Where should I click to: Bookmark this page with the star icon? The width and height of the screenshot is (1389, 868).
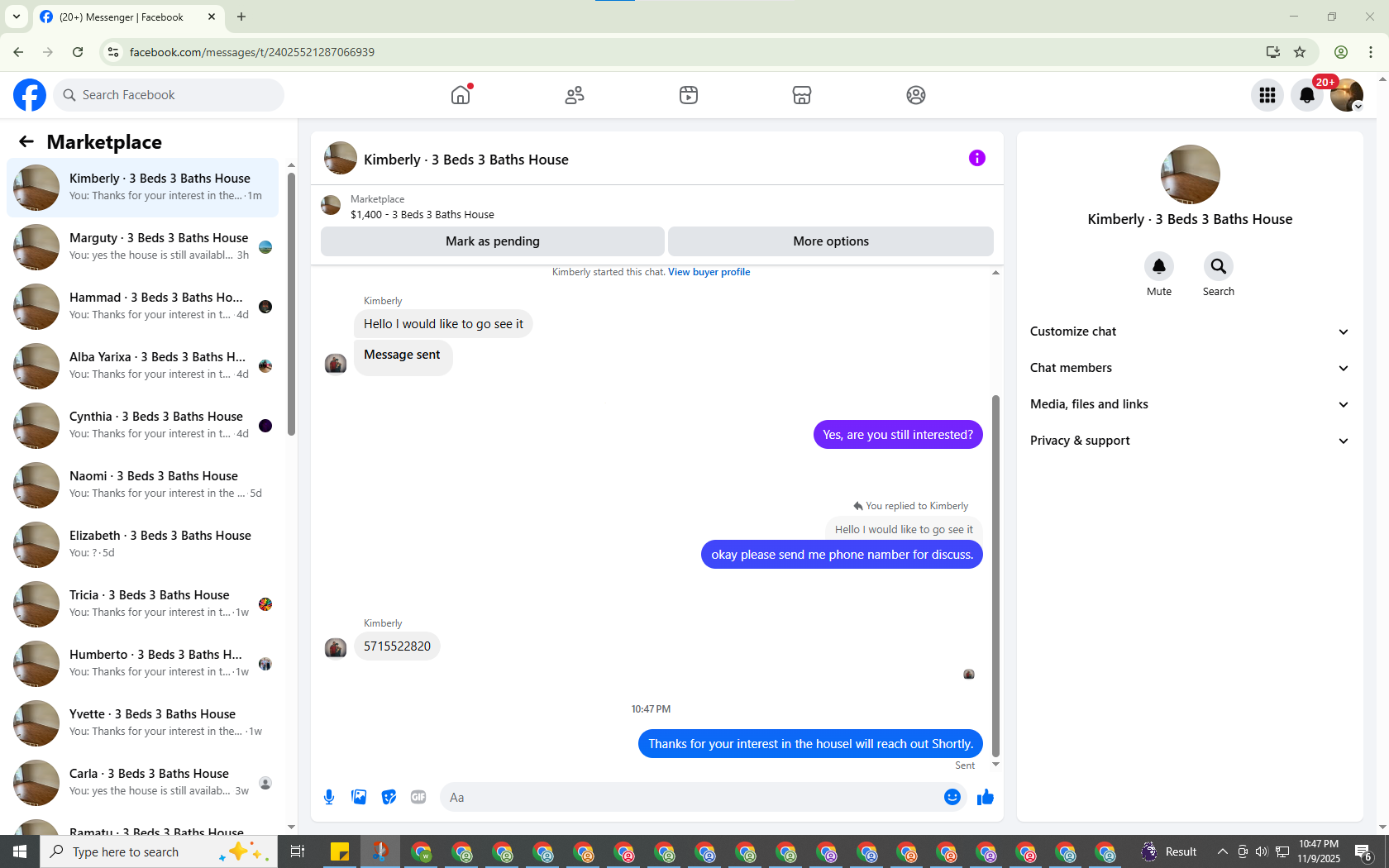[x=1300, y=52]
